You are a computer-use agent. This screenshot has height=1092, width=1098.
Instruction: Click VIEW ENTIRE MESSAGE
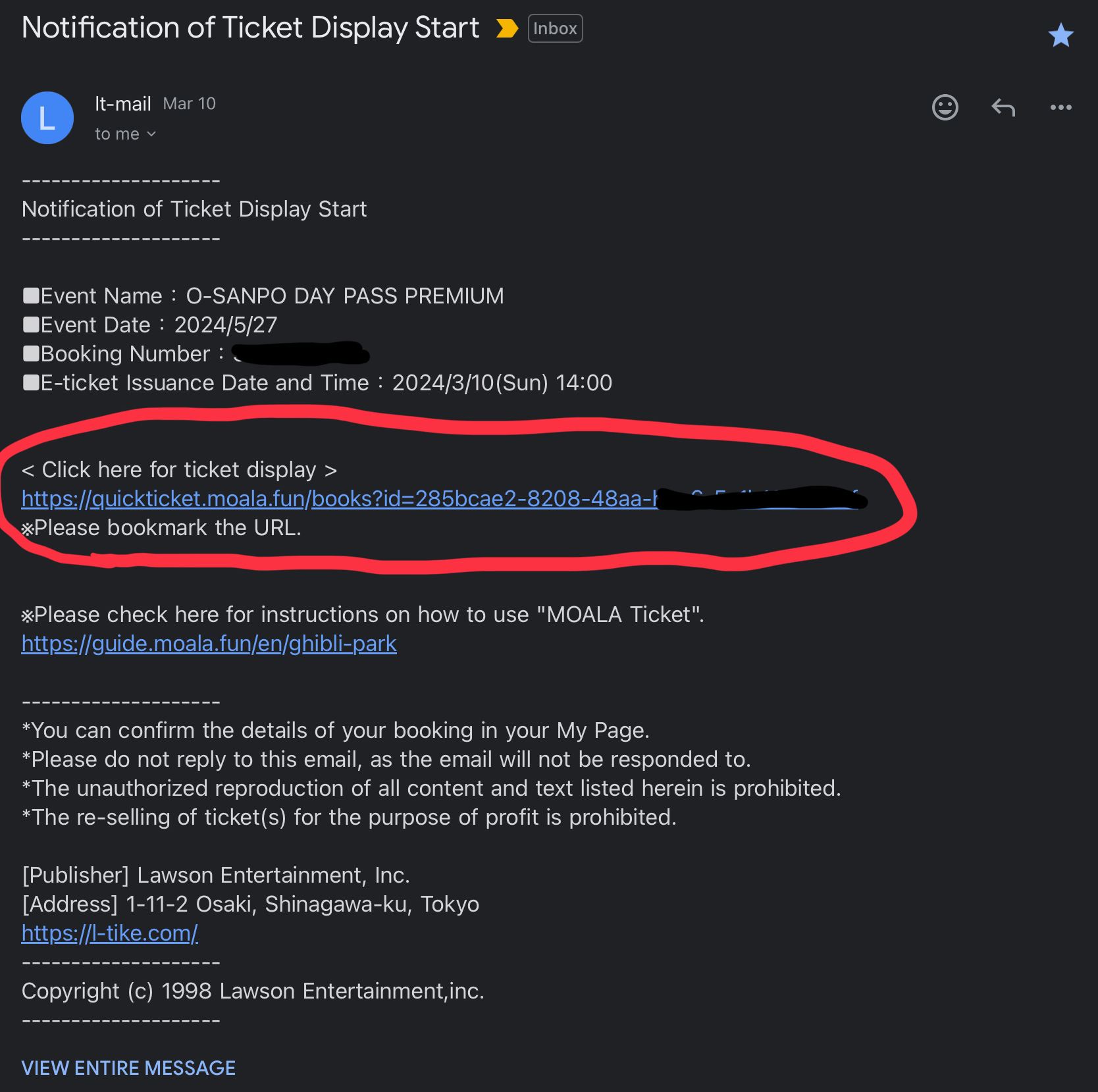pos(128,1068)
